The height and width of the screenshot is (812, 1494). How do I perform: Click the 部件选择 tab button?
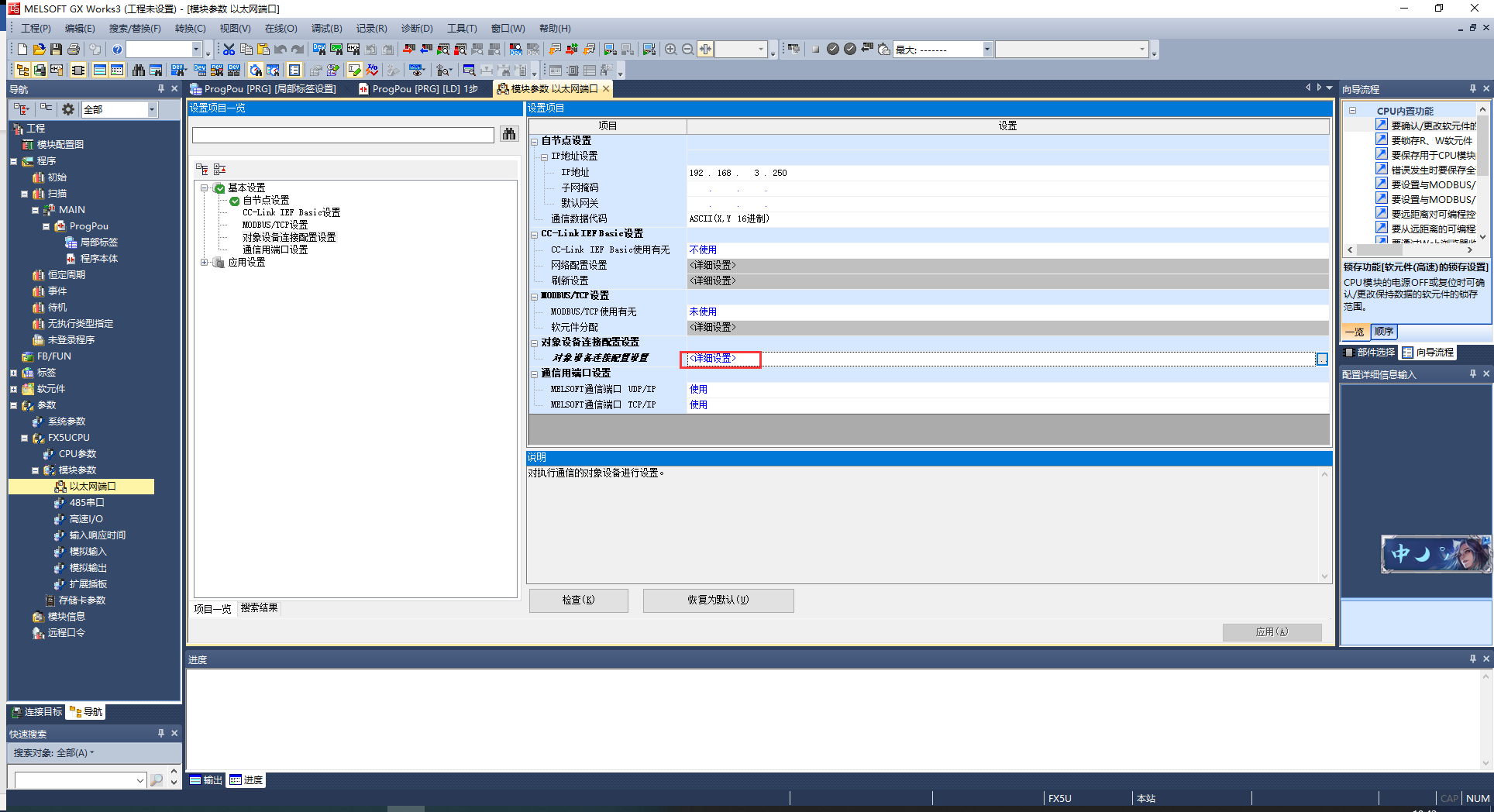coord(1369,353)
